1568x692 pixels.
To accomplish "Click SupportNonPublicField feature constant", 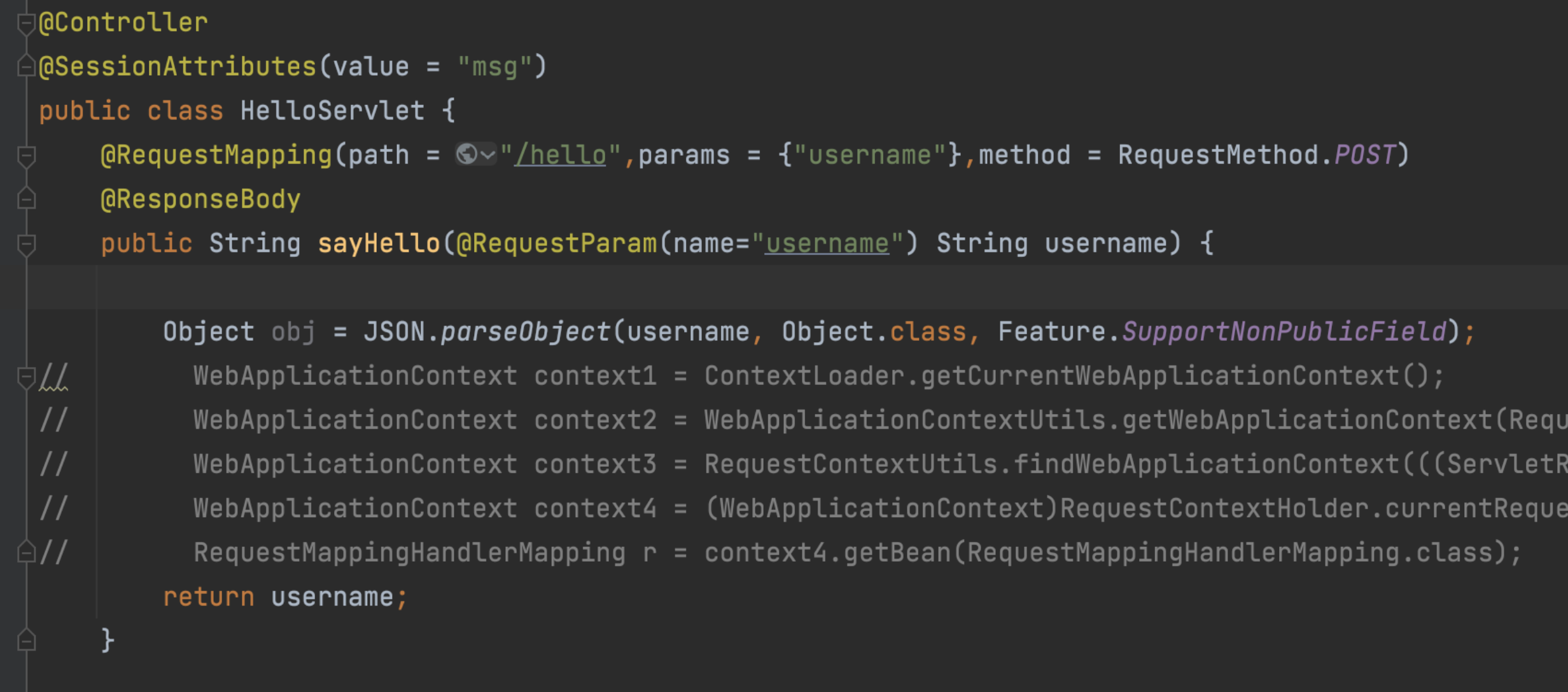I will pos(1284,332).
